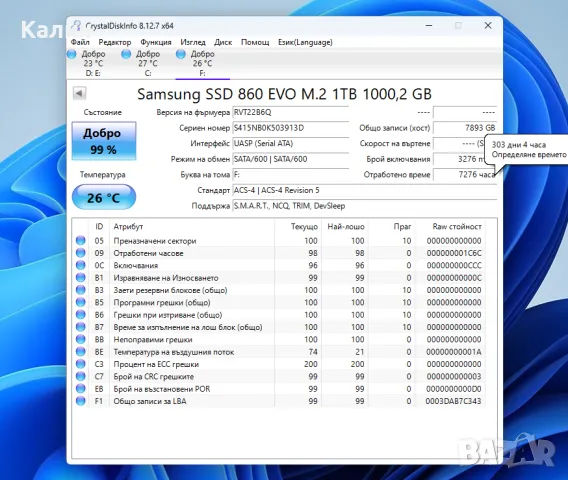Click the Атрибут column header
Image resolution: width=568 pixels, height=480 pixels.
pyautogui.click(x=192, y=227)
